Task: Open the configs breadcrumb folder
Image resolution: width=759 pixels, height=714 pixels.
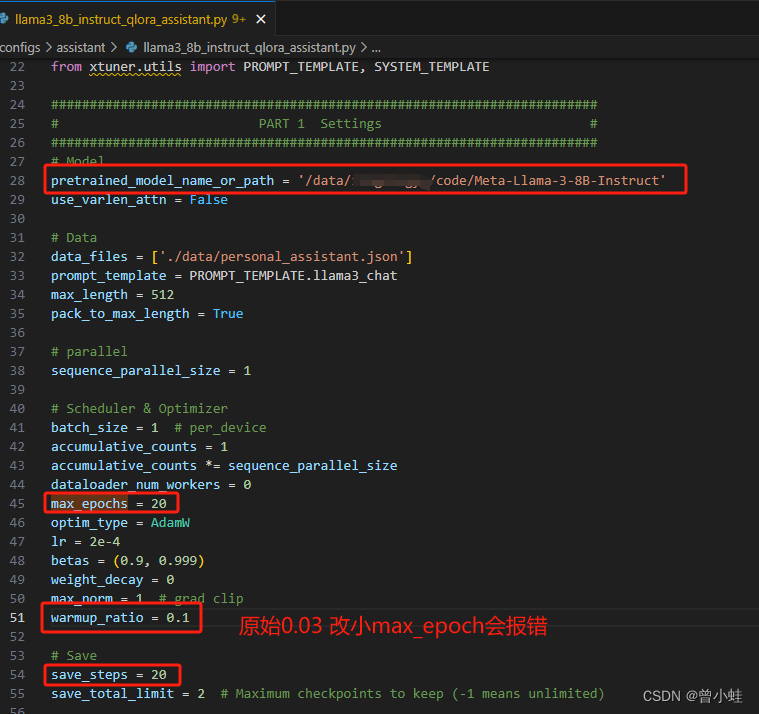Action: pos(20,47)
